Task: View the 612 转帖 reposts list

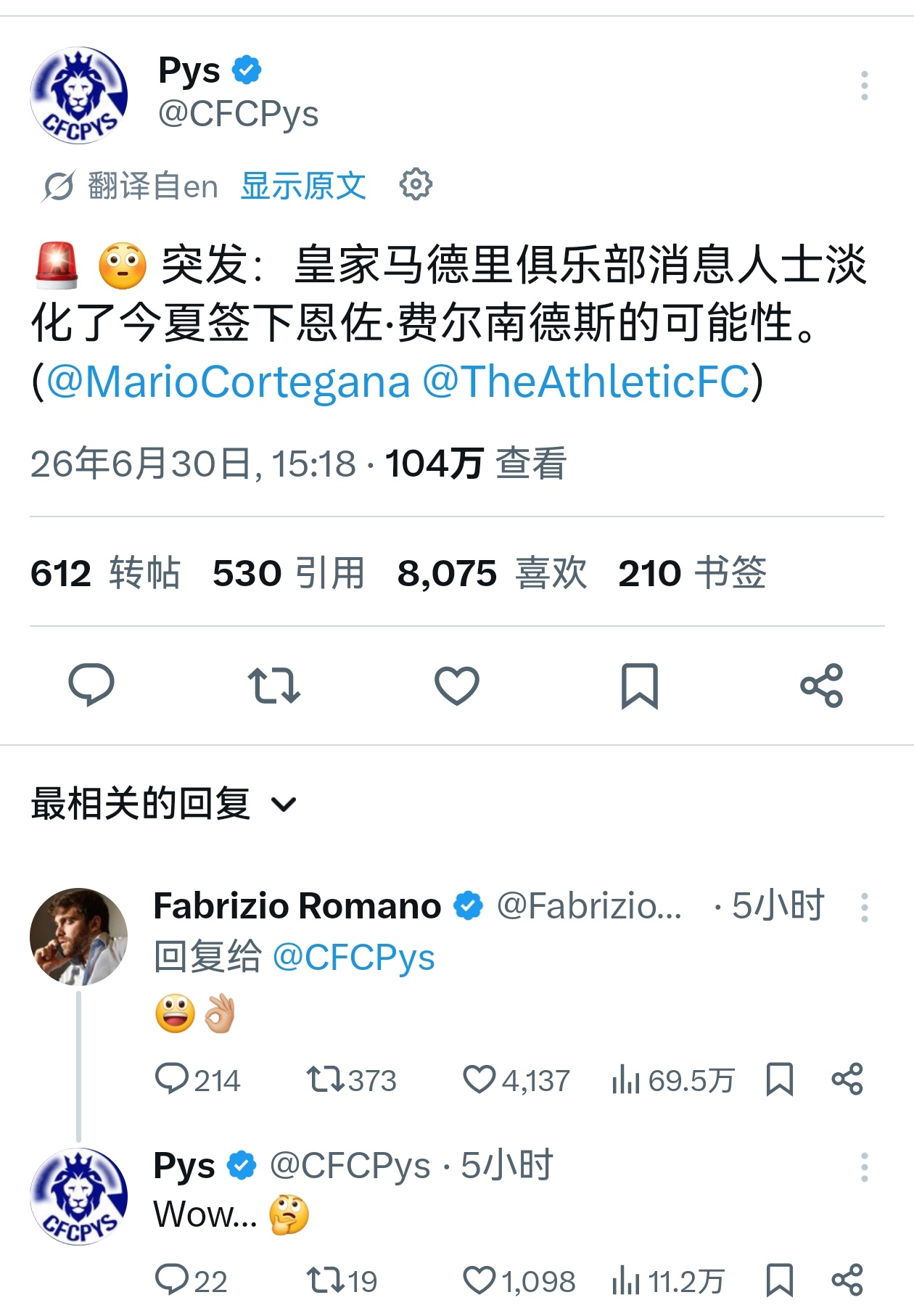Action: pyautogui.click(x=105, y=573)
